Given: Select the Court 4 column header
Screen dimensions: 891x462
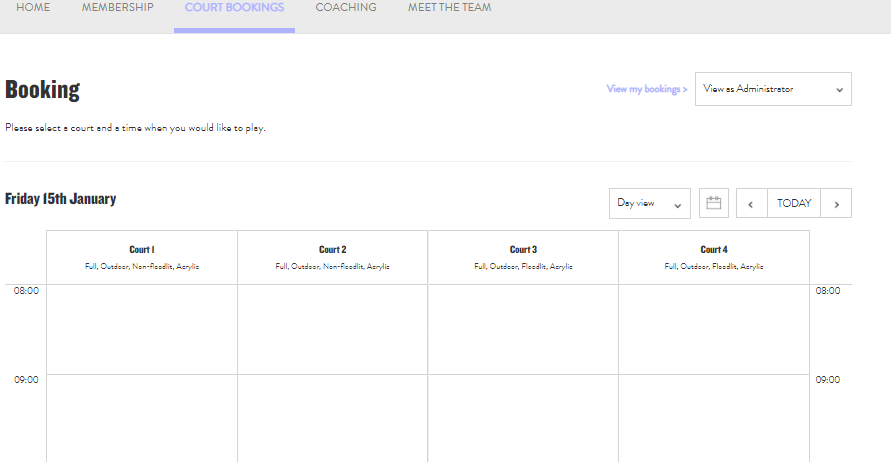Looking at the screenshot, I should click(x=713, y=257).
